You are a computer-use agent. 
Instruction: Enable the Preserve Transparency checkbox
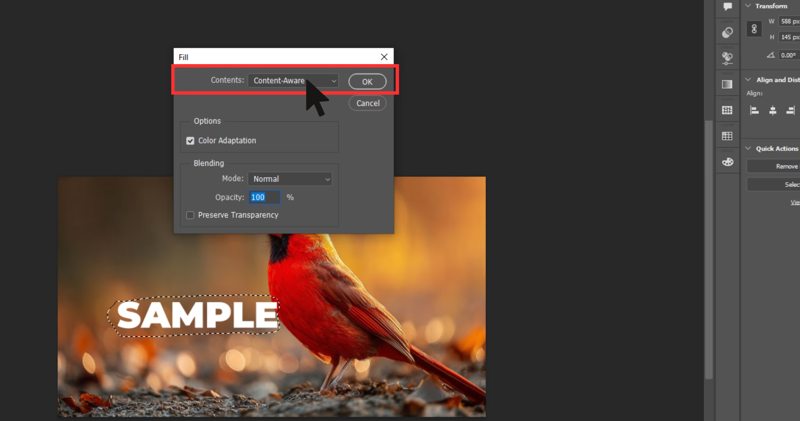click(x=190, y=215)
